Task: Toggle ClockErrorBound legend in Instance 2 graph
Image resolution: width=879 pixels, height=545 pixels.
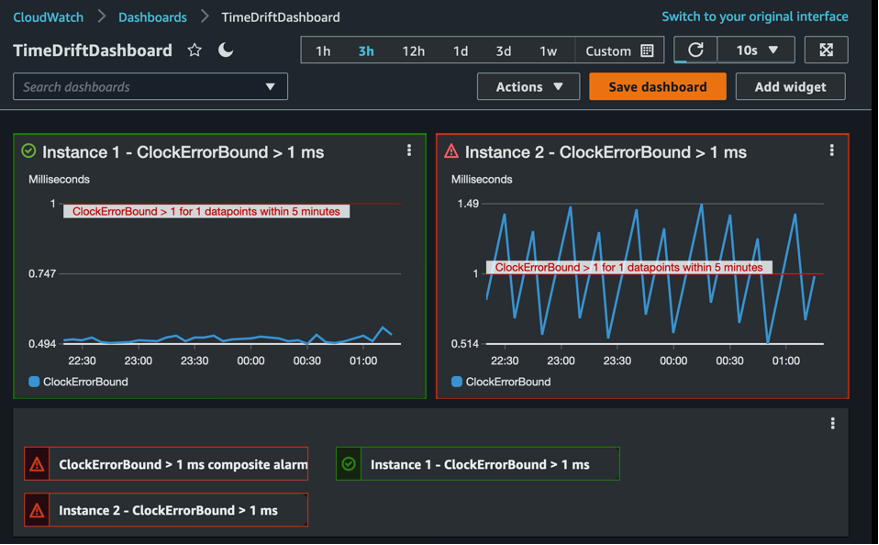Action: point(500,382)
